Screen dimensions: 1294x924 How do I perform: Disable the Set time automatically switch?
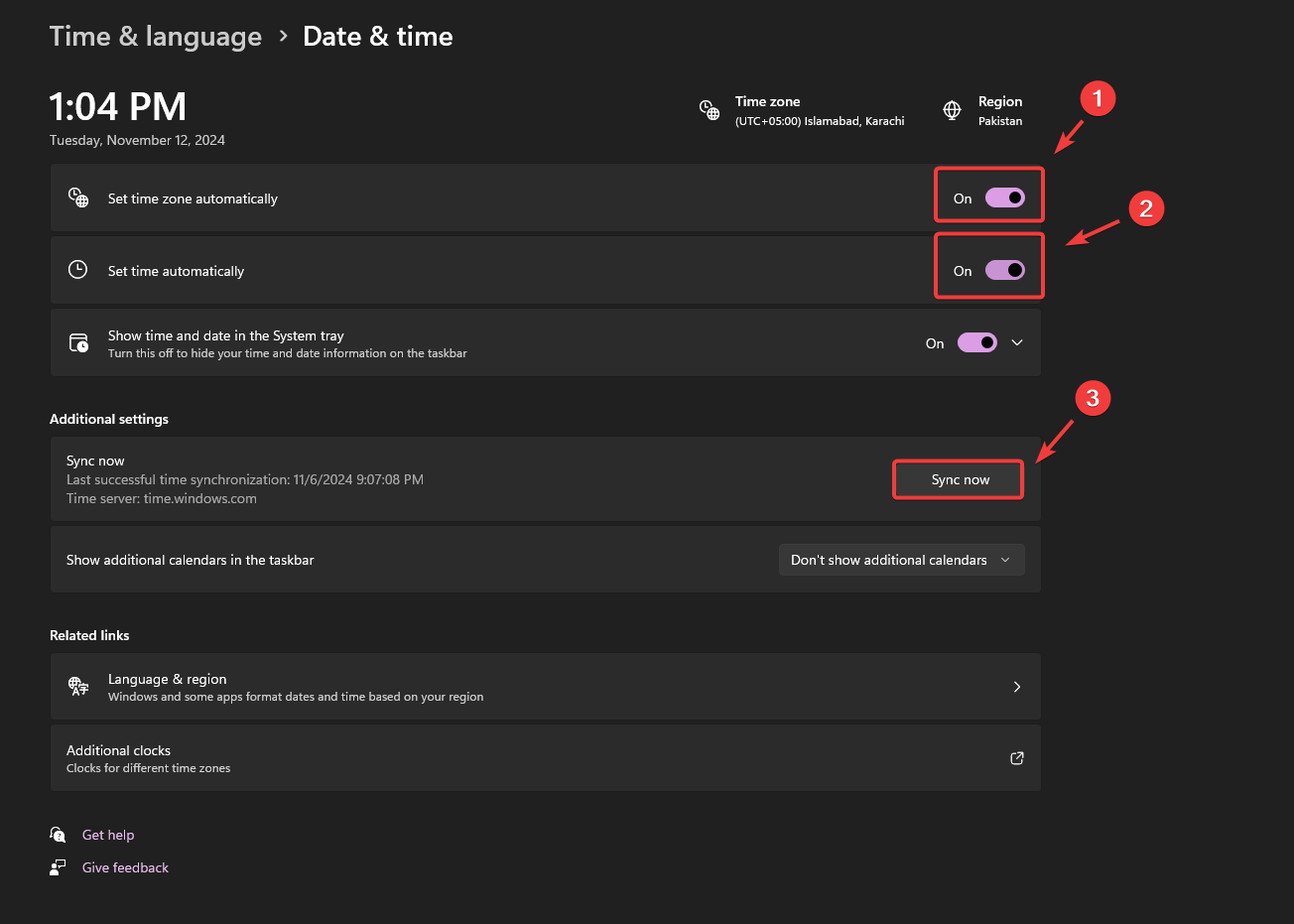1004,270
